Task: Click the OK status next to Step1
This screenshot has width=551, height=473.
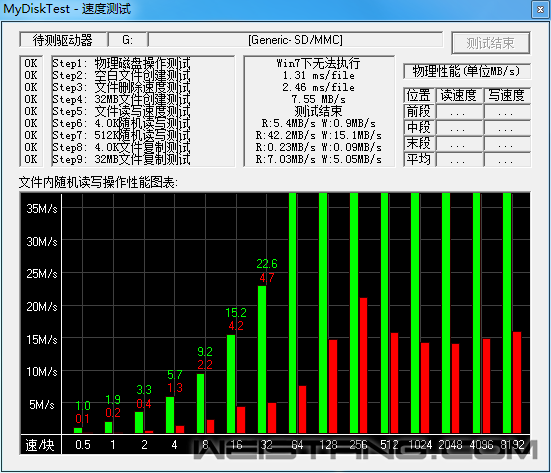Action: point(31,63)
